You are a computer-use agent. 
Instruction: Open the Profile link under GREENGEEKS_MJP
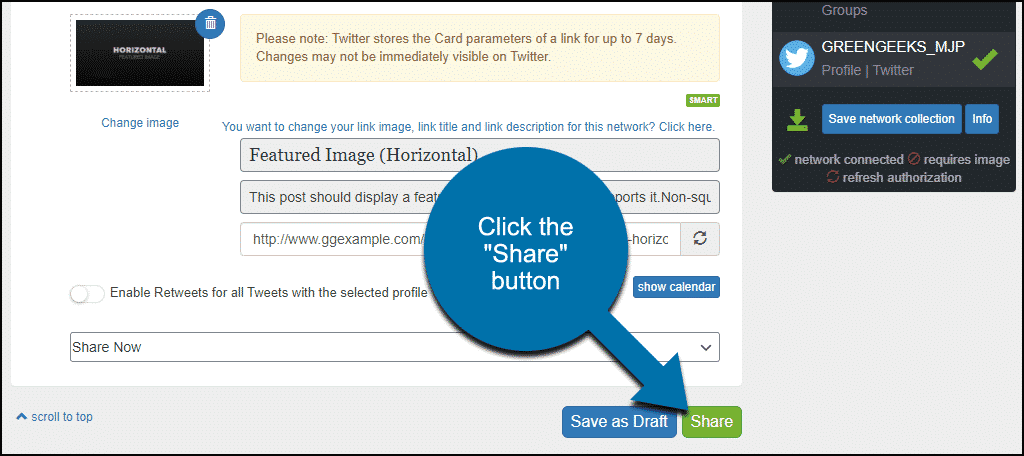pyautogui.click(x=841, y=70)
